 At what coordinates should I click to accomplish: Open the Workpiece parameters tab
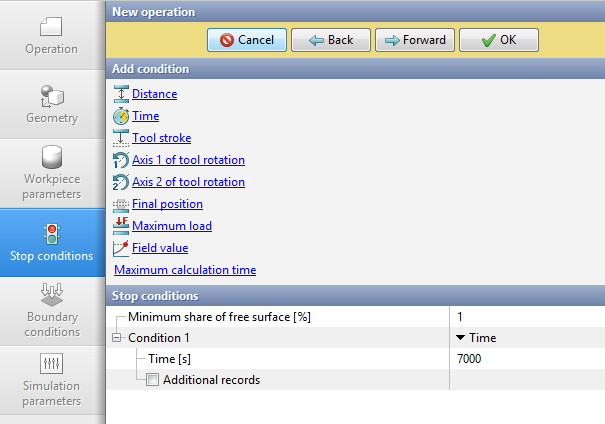[x=52, y=173]
